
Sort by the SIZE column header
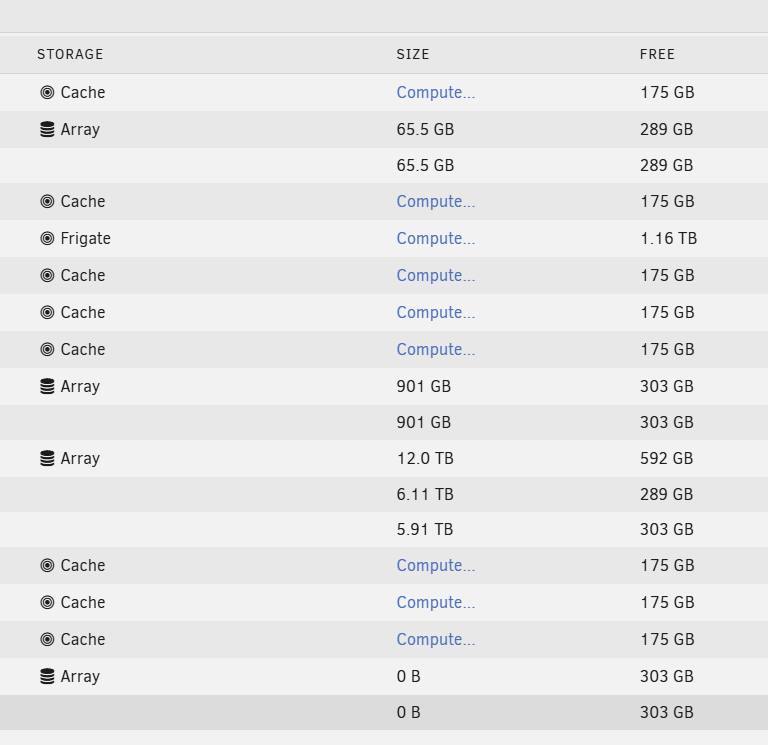pyautogui.click(x=412, y=54)
